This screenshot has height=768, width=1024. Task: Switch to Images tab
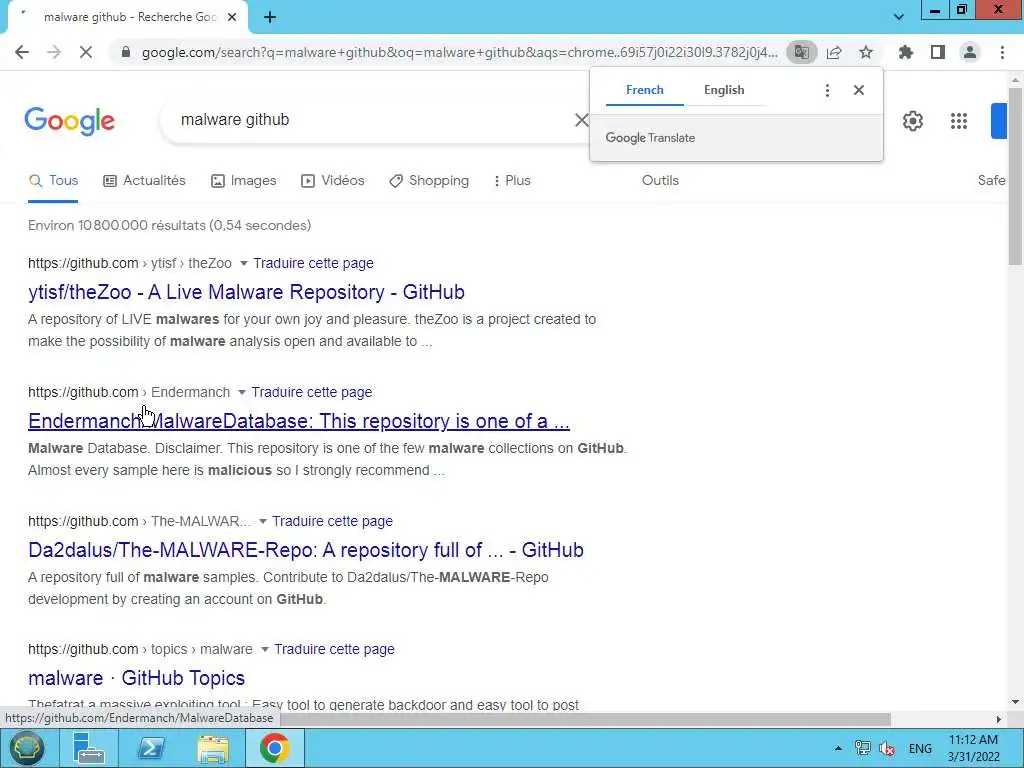pos(244,181)
